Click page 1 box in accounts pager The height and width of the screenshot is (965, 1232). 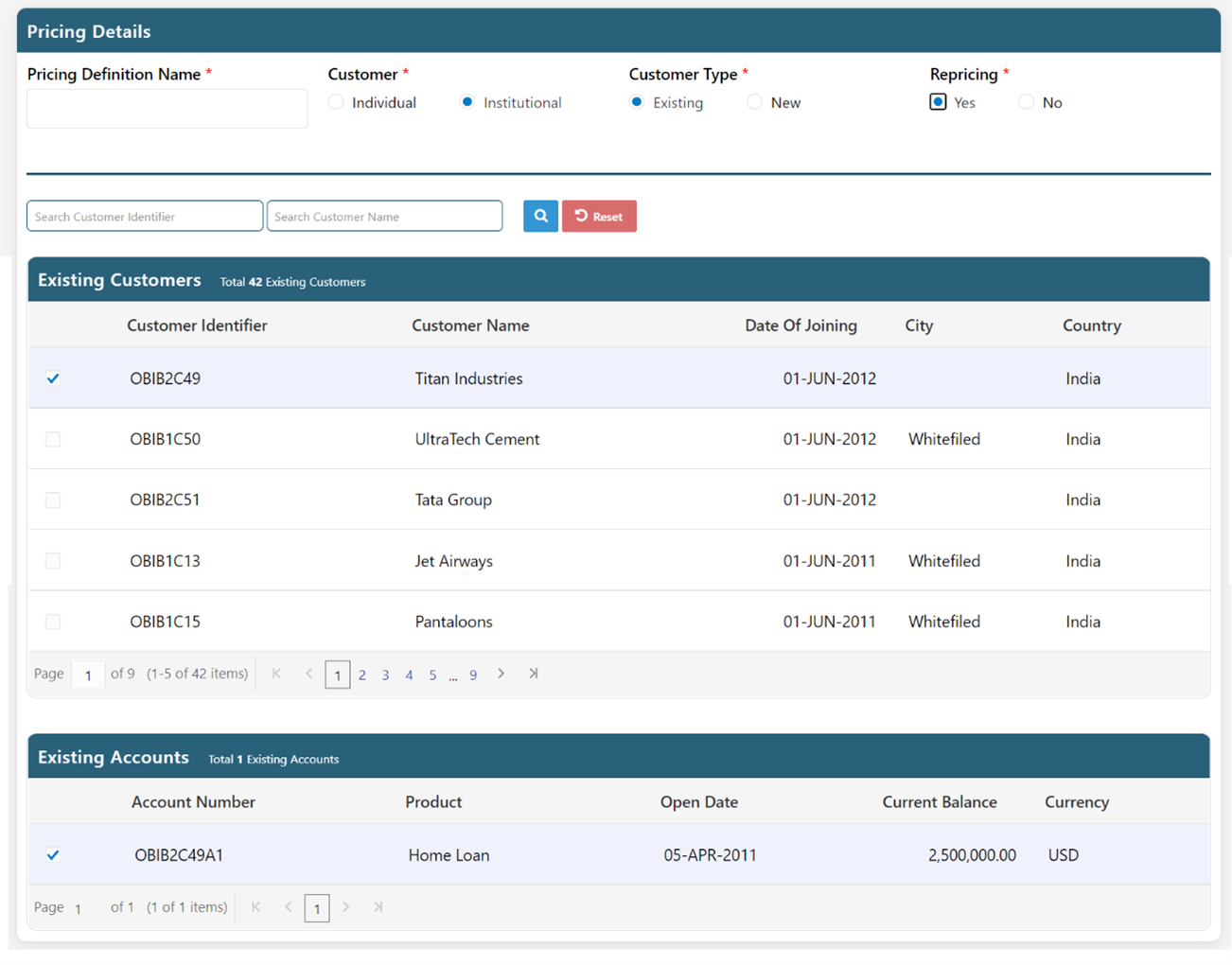[x=317, y=908]
